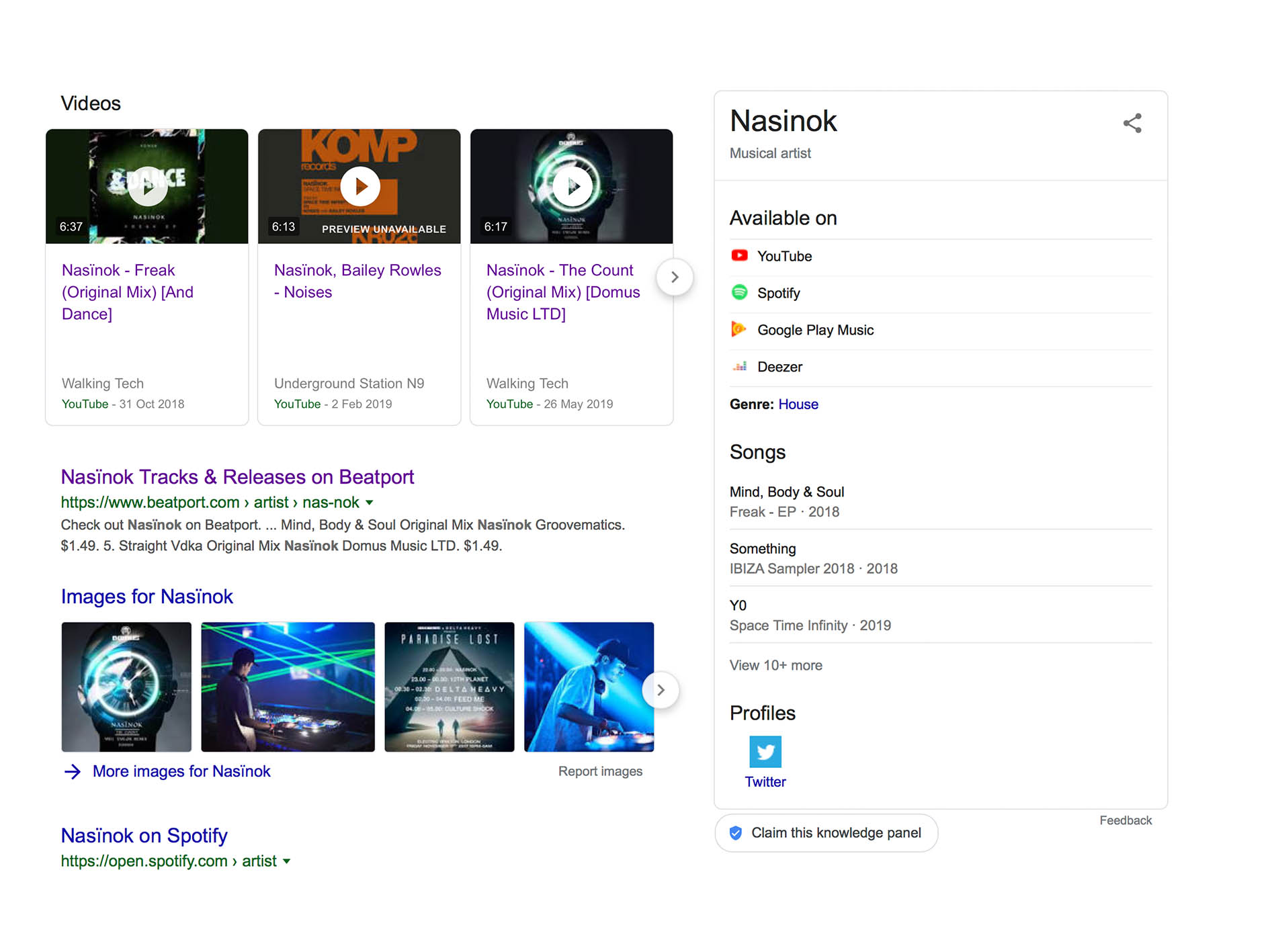Click the Nasinok panel title

click(784, 122)
